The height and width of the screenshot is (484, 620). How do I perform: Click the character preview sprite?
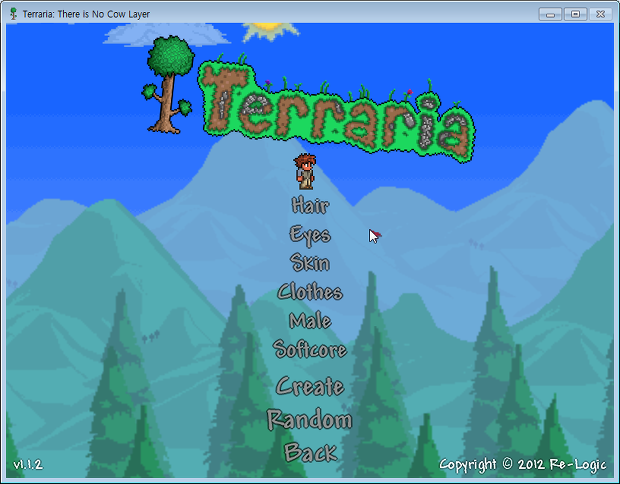tap(305, 172)
